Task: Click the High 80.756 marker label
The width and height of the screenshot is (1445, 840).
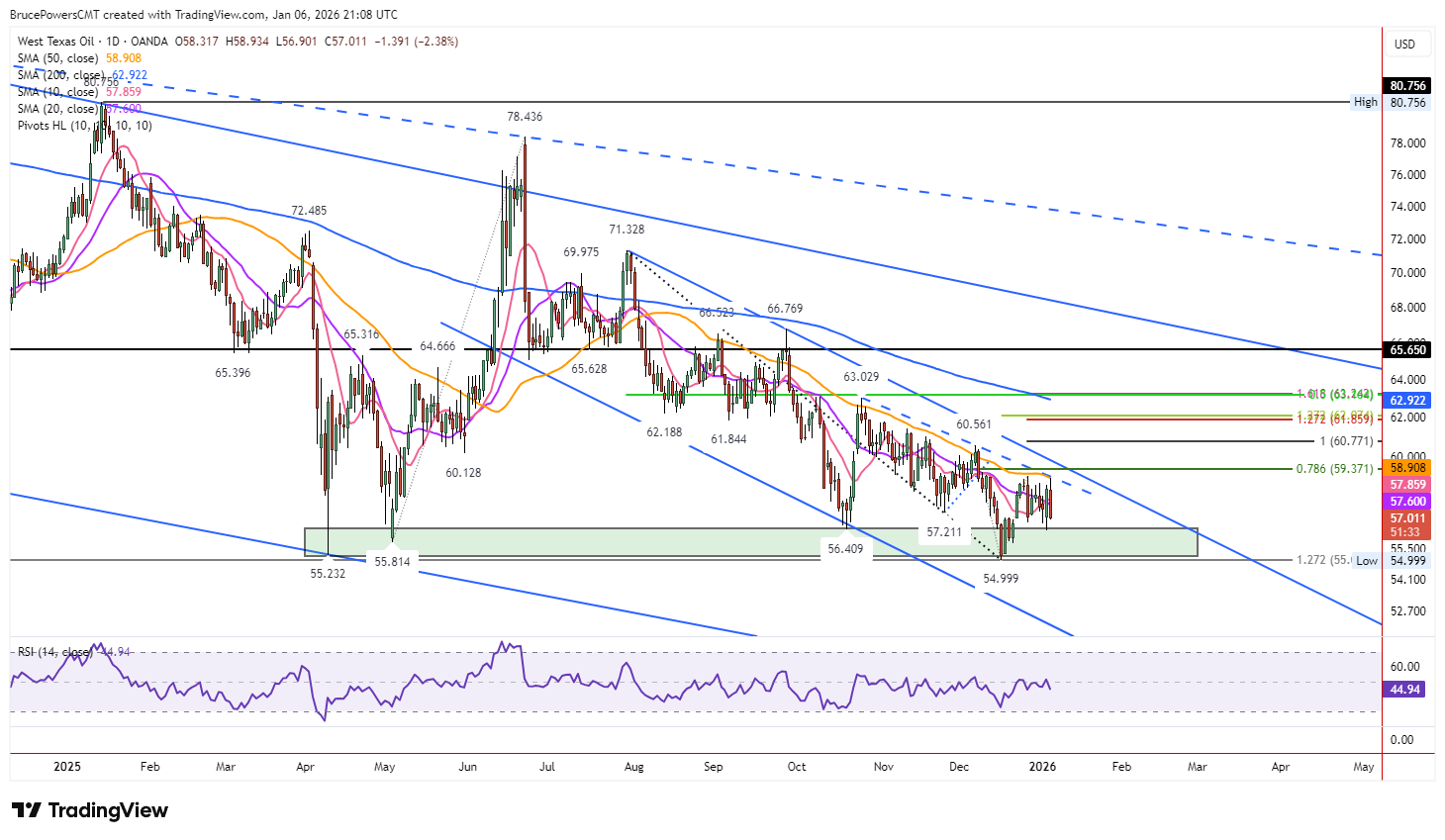Action: [1391, 102]
